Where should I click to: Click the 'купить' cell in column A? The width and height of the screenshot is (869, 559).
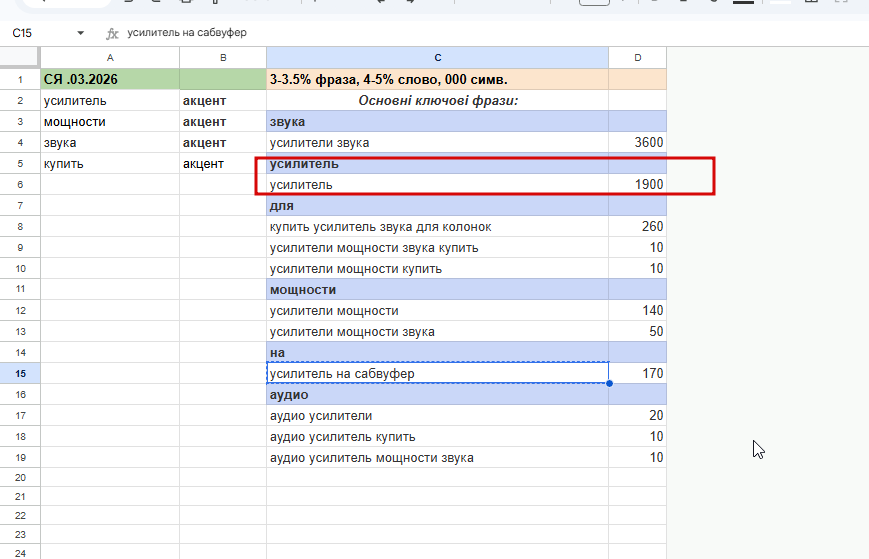pos(110,163)
